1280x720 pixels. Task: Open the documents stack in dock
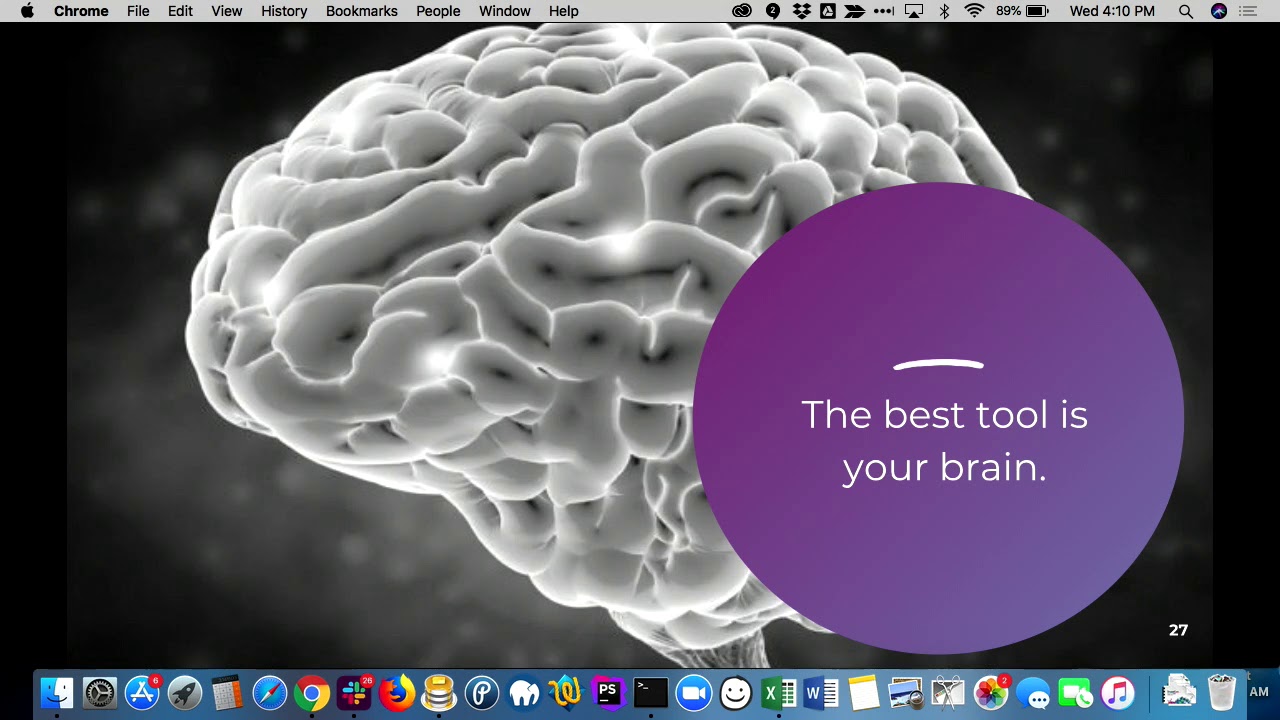1179,692
